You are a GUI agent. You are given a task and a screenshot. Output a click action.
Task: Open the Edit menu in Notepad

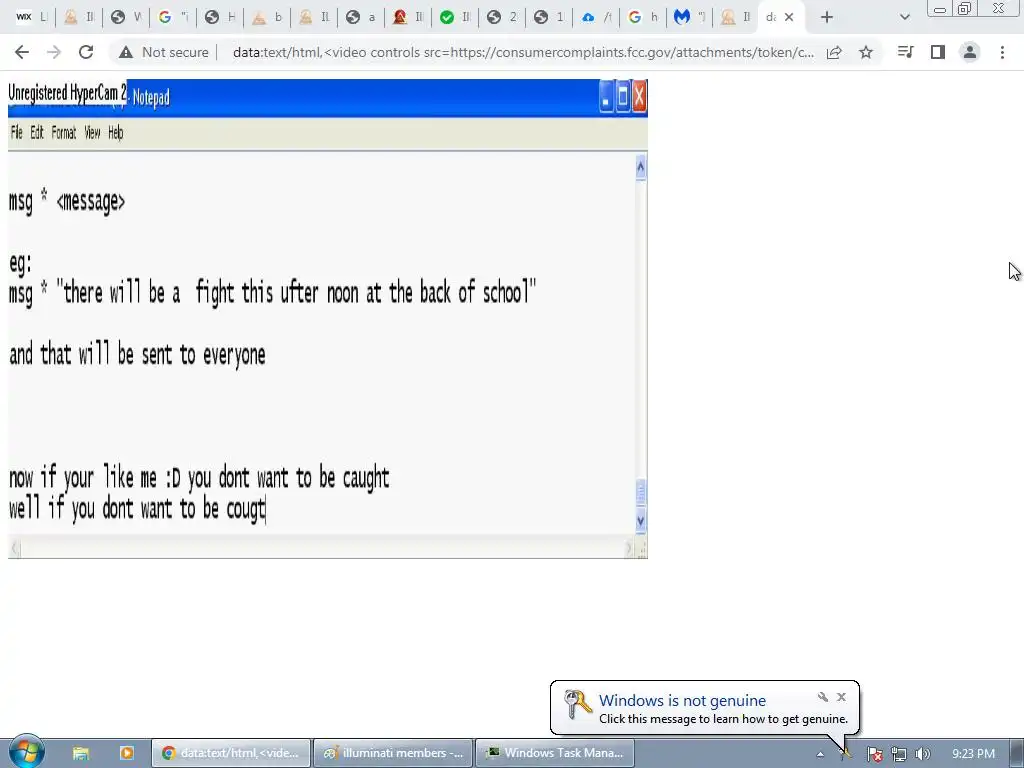[37, 133]
